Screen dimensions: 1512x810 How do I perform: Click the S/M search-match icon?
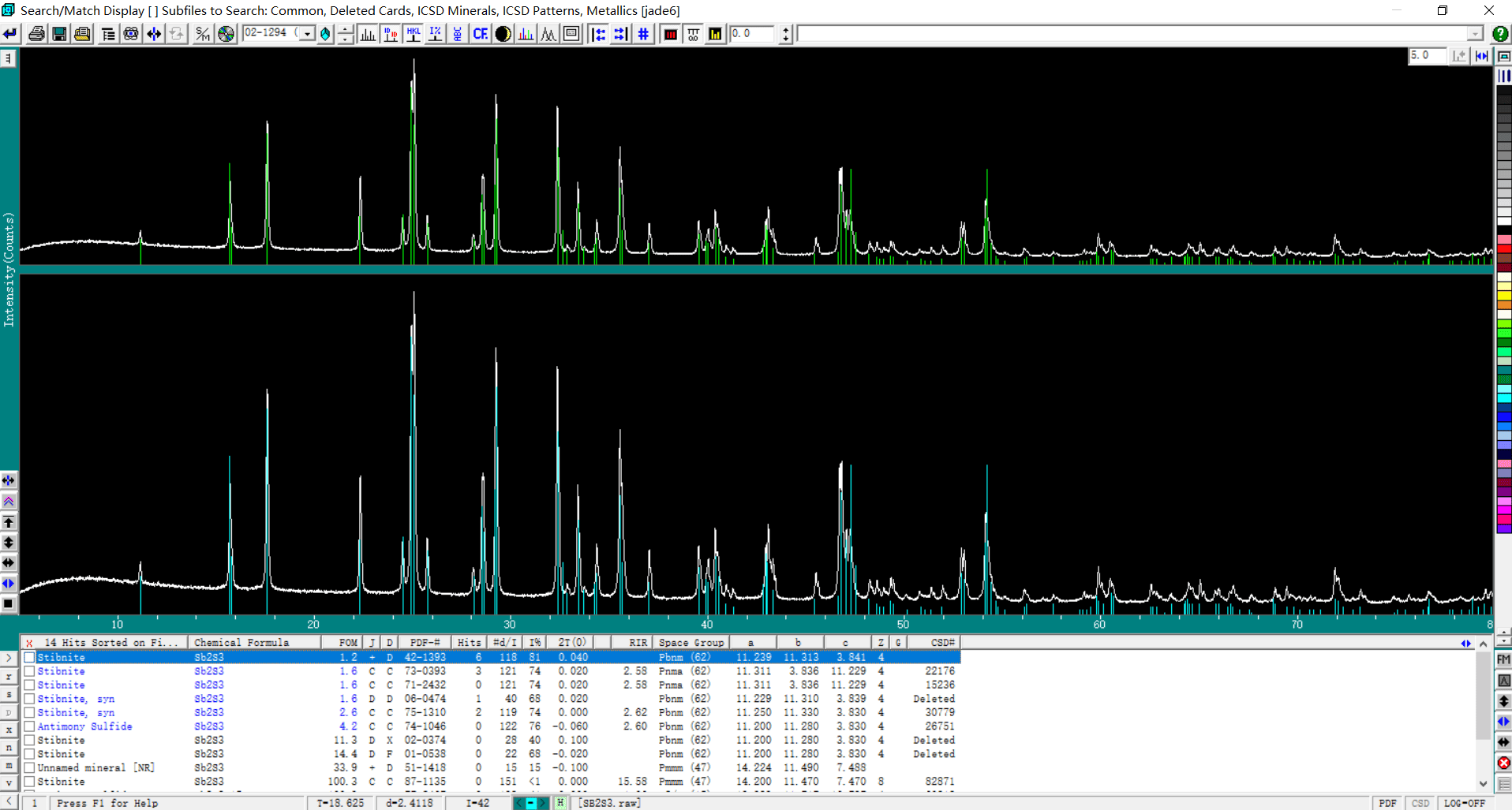[203, 34]
